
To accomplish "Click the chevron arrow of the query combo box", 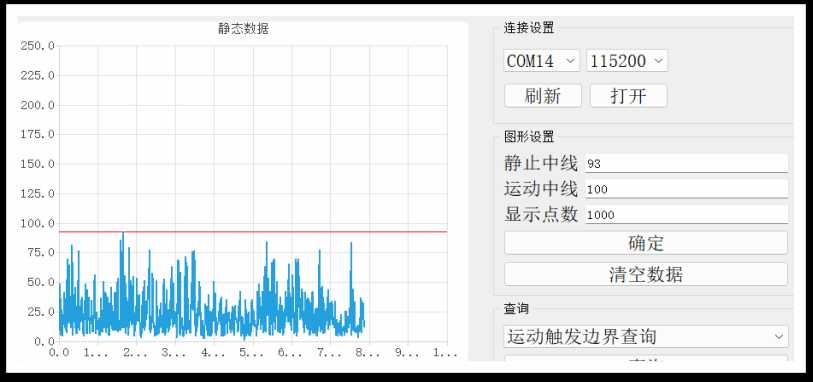I will [778, 336].
